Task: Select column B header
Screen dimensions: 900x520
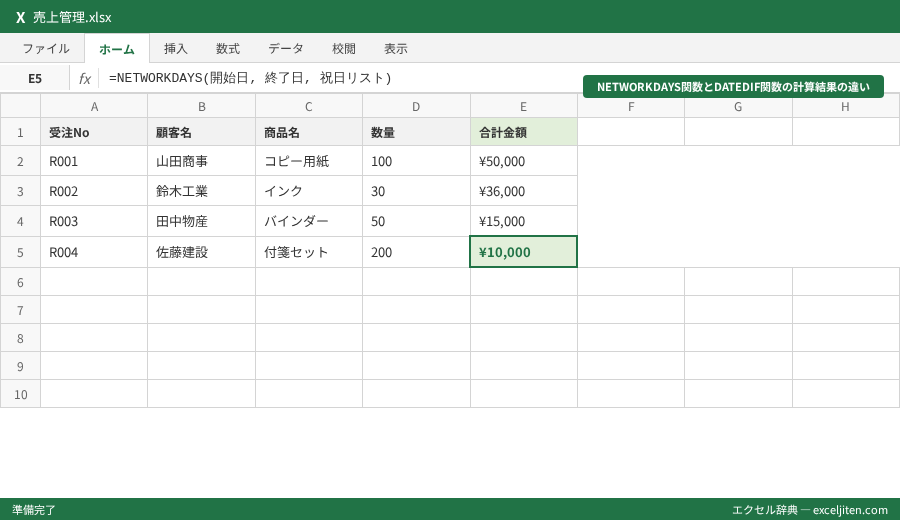Action: tap(201, 106)
